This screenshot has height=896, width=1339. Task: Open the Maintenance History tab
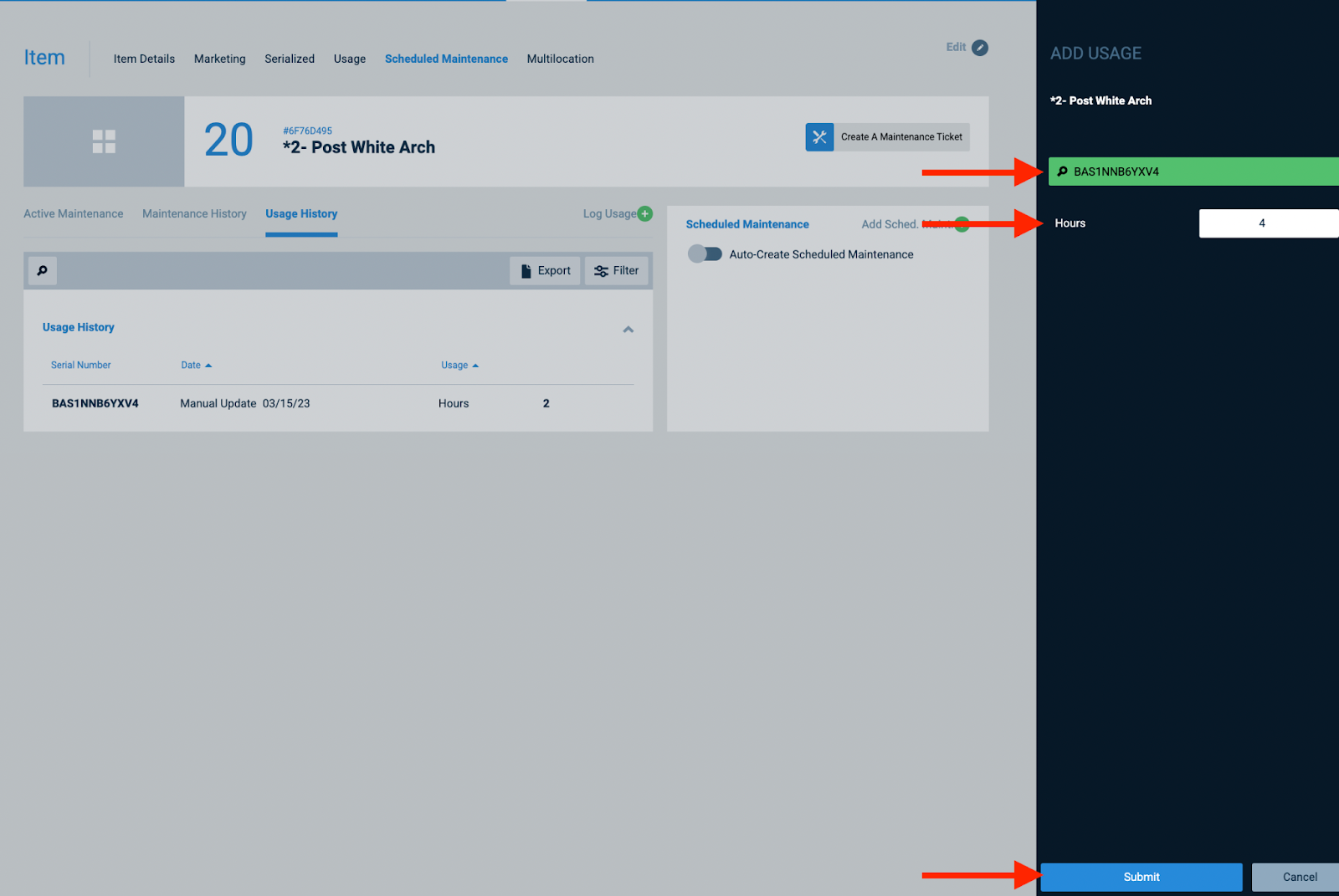(193, 213)
